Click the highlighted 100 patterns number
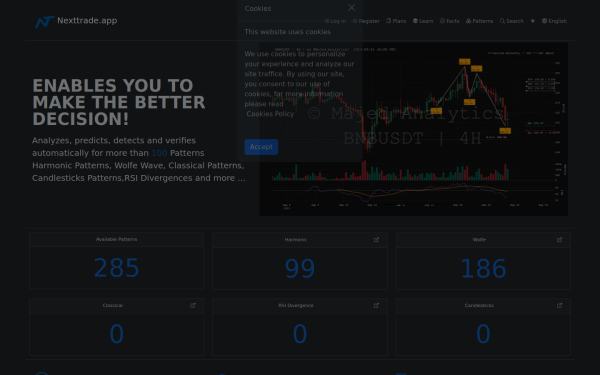The width and height of the screenshot is (600, 375). point(159,153)
